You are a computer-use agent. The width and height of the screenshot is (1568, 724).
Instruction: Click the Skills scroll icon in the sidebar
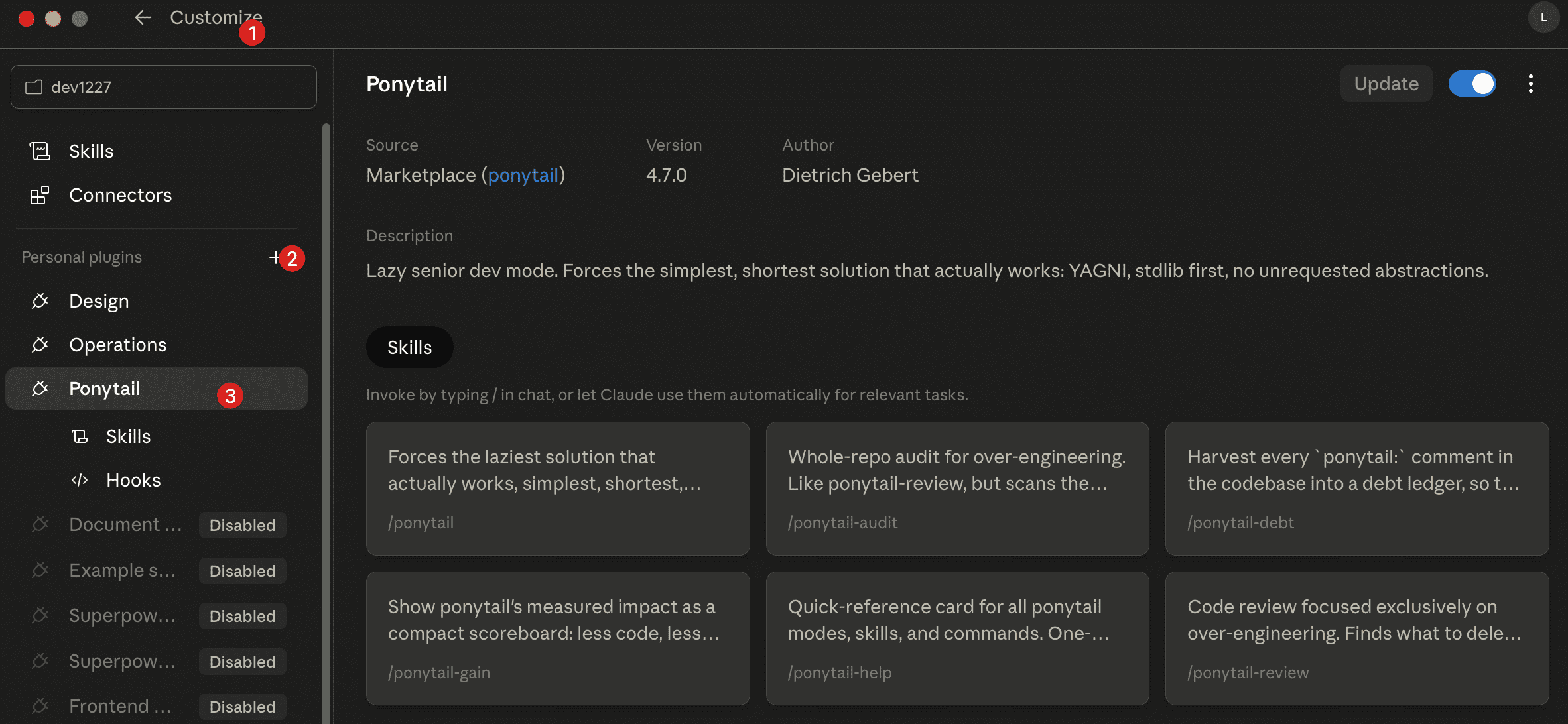click(x=40, y=151)
